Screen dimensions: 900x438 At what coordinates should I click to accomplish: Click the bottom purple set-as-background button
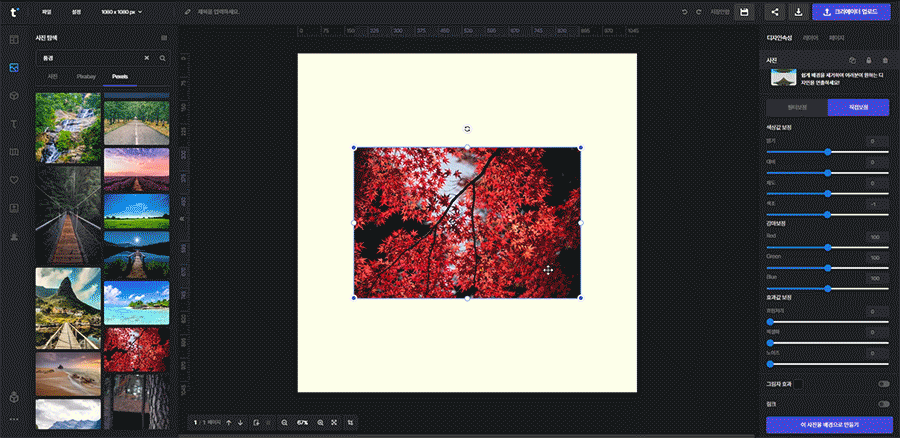tap(829, 425)
